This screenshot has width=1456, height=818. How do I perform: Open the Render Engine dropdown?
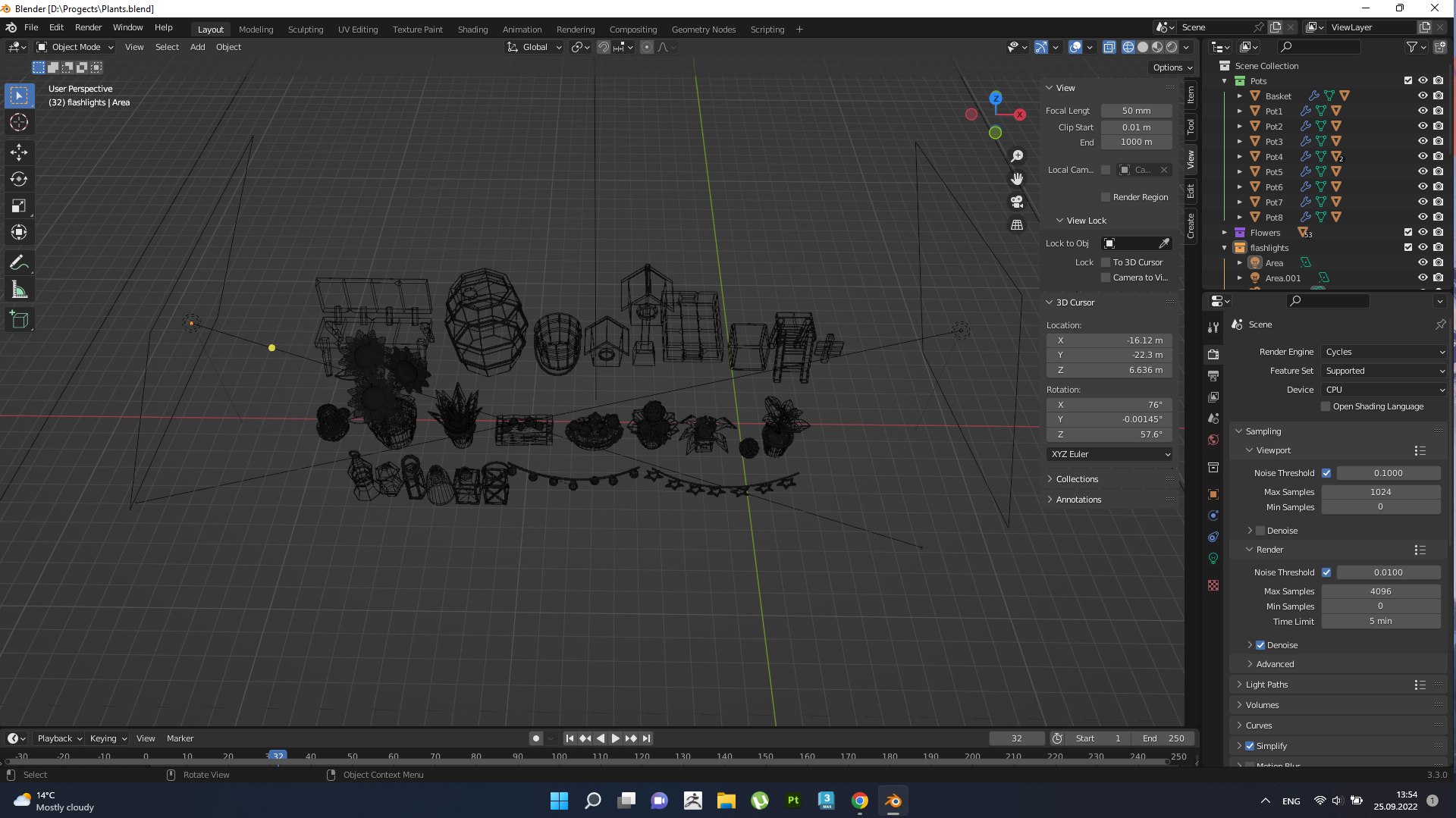point(1385,352)
